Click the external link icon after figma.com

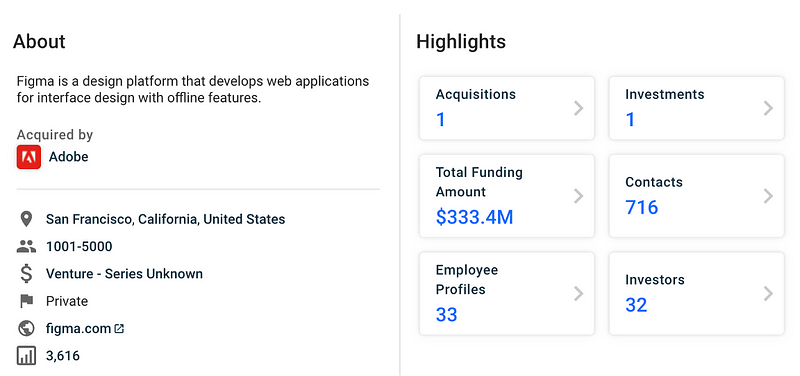pyautogui.click(x=119, y=329)
